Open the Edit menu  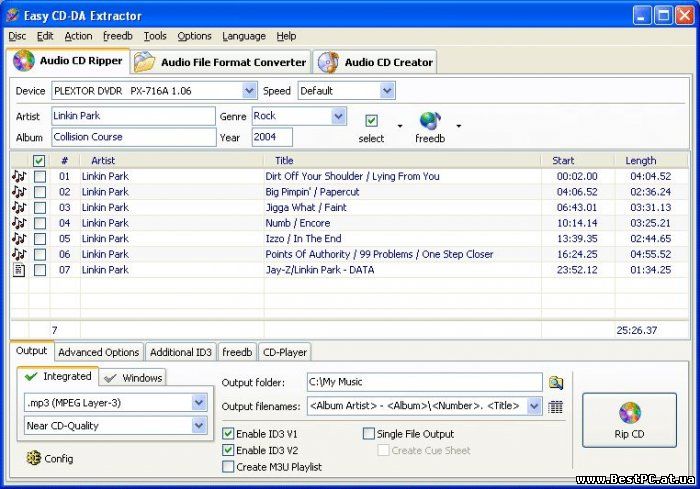45,36
